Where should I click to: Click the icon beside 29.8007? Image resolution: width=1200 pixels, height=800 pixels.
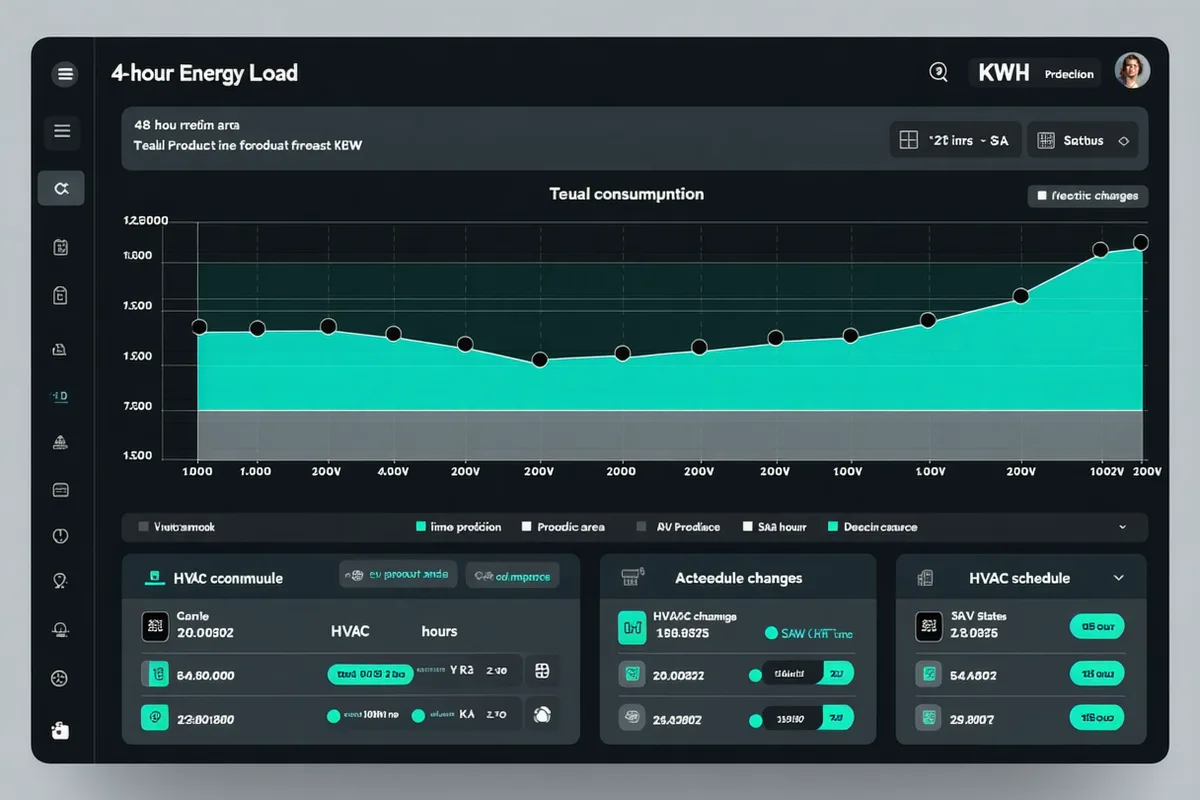[929, 716]
